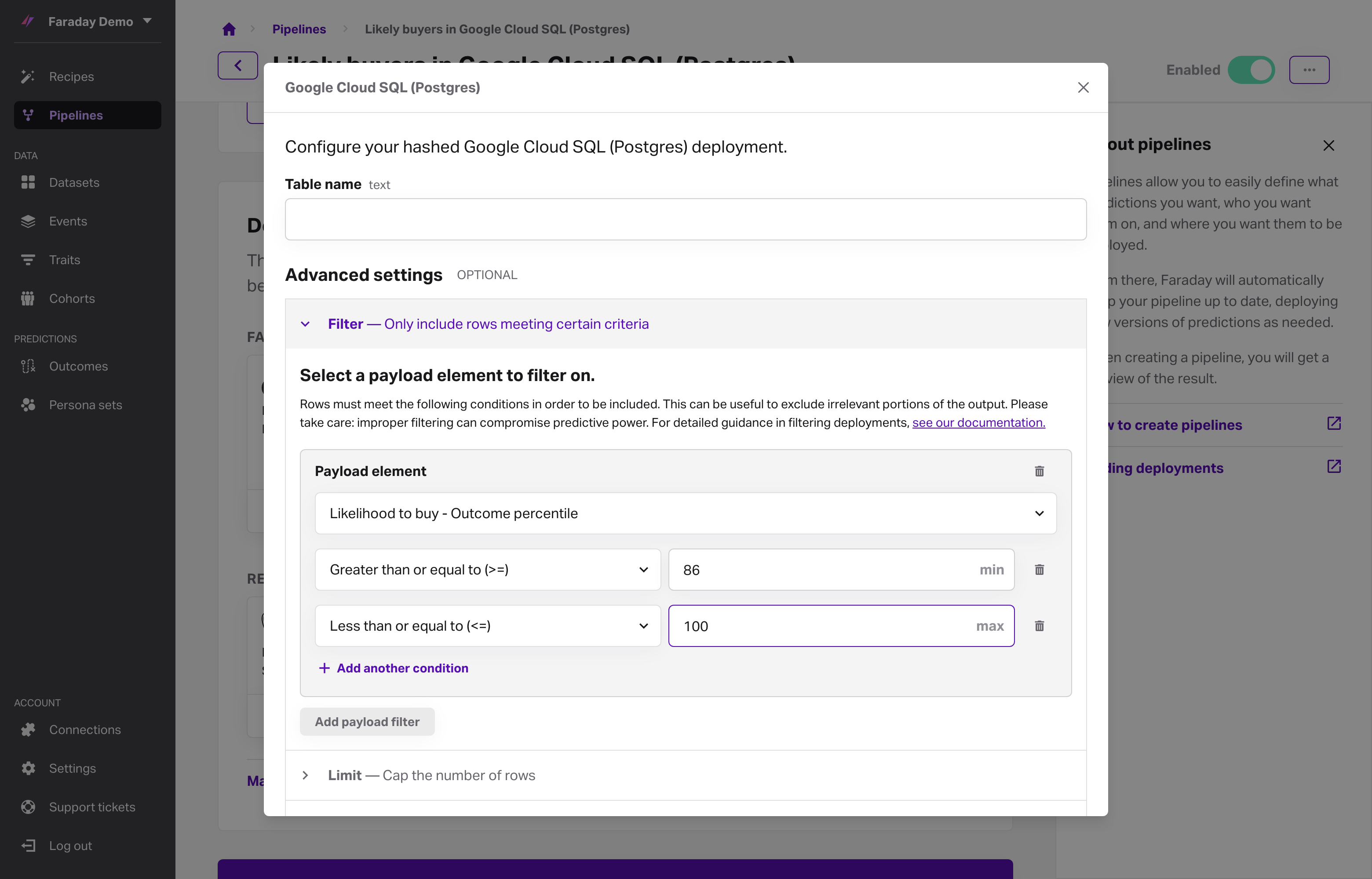The height and width of the screenshot is (879, 1372).
Task: Open the payload element dropdown
Action: click(x=685, y=513)
